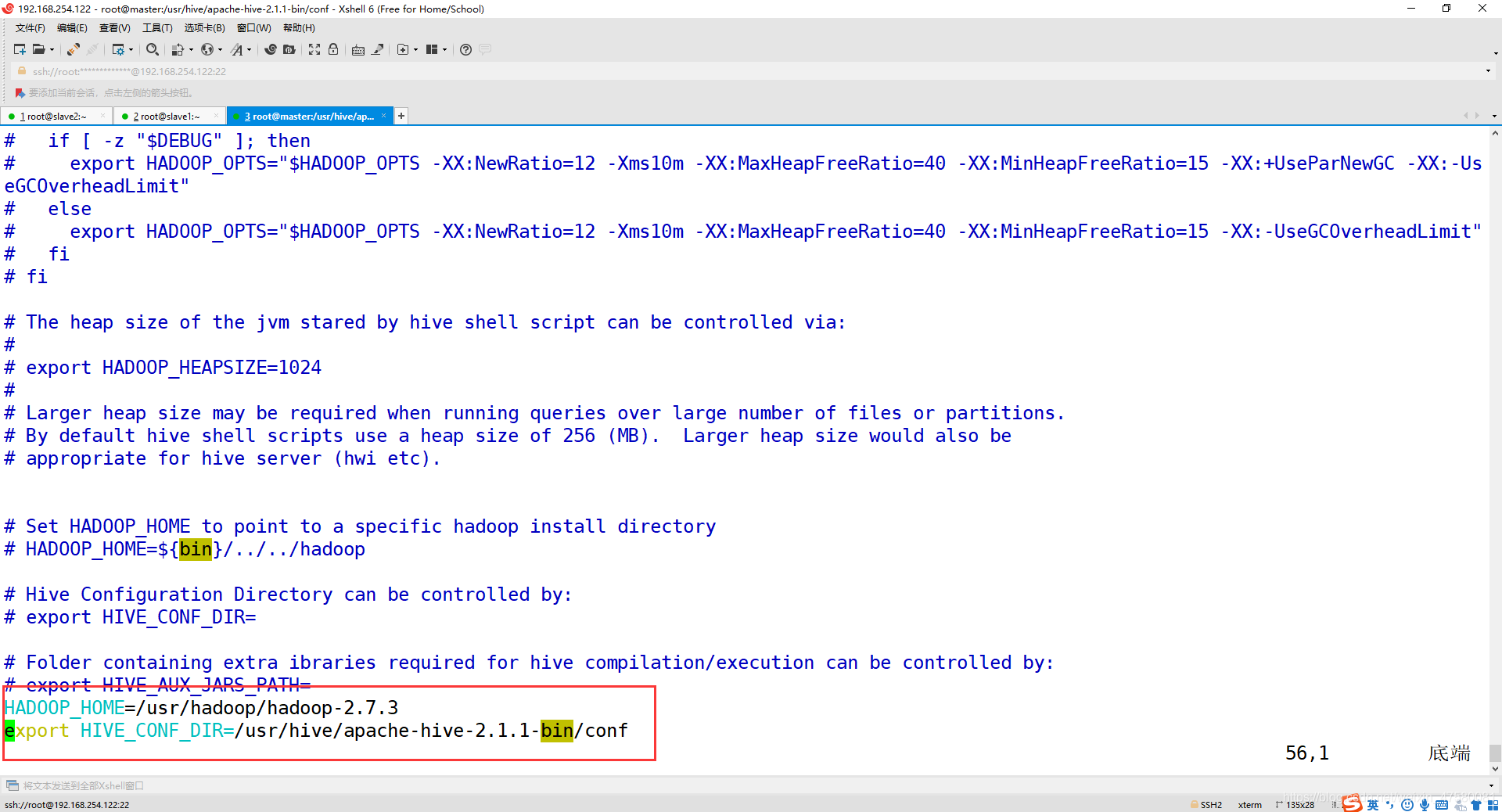Expand the address bar history dropdown

tap(1488, 71)
